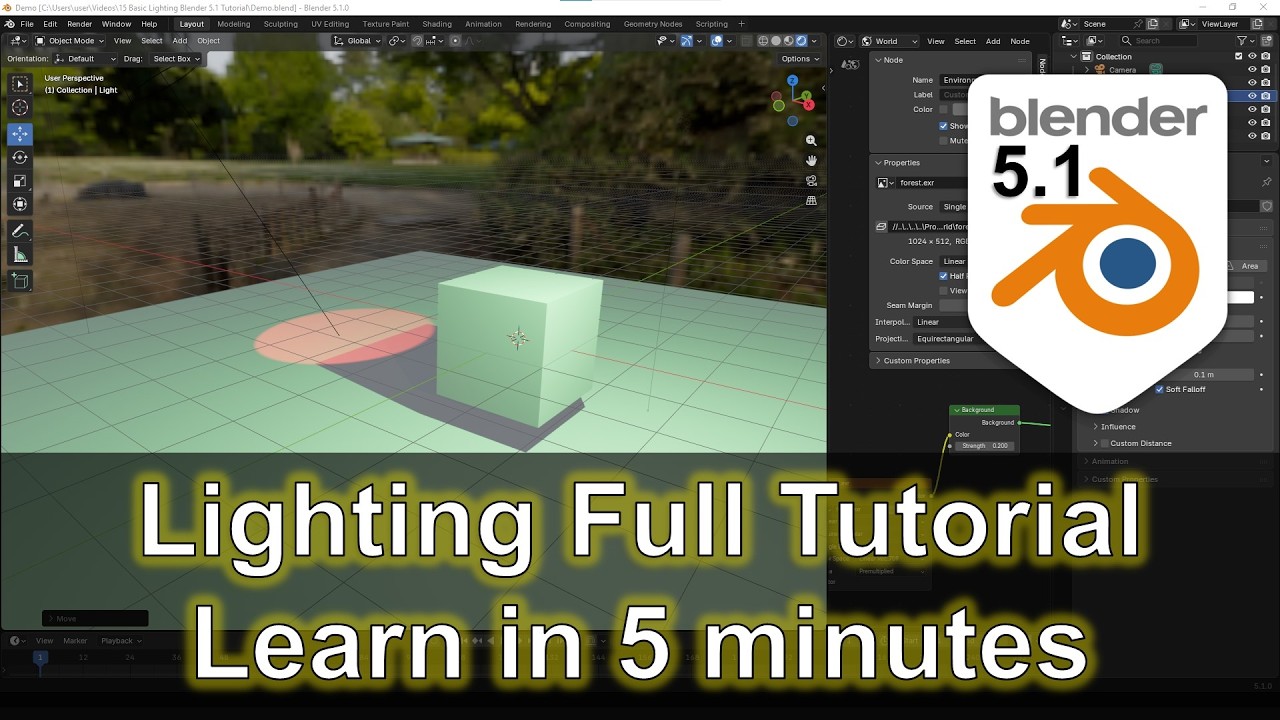
Task: Switch to material preview shading
Action: click(788, 41)
